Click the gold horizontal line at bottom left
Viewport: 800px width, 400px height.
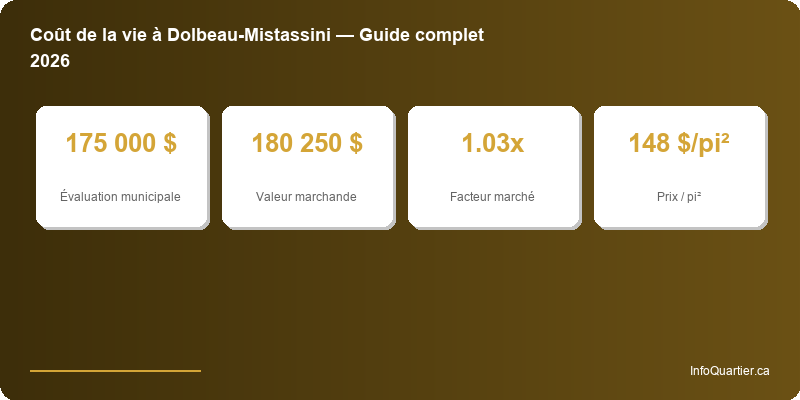(115, 370)
